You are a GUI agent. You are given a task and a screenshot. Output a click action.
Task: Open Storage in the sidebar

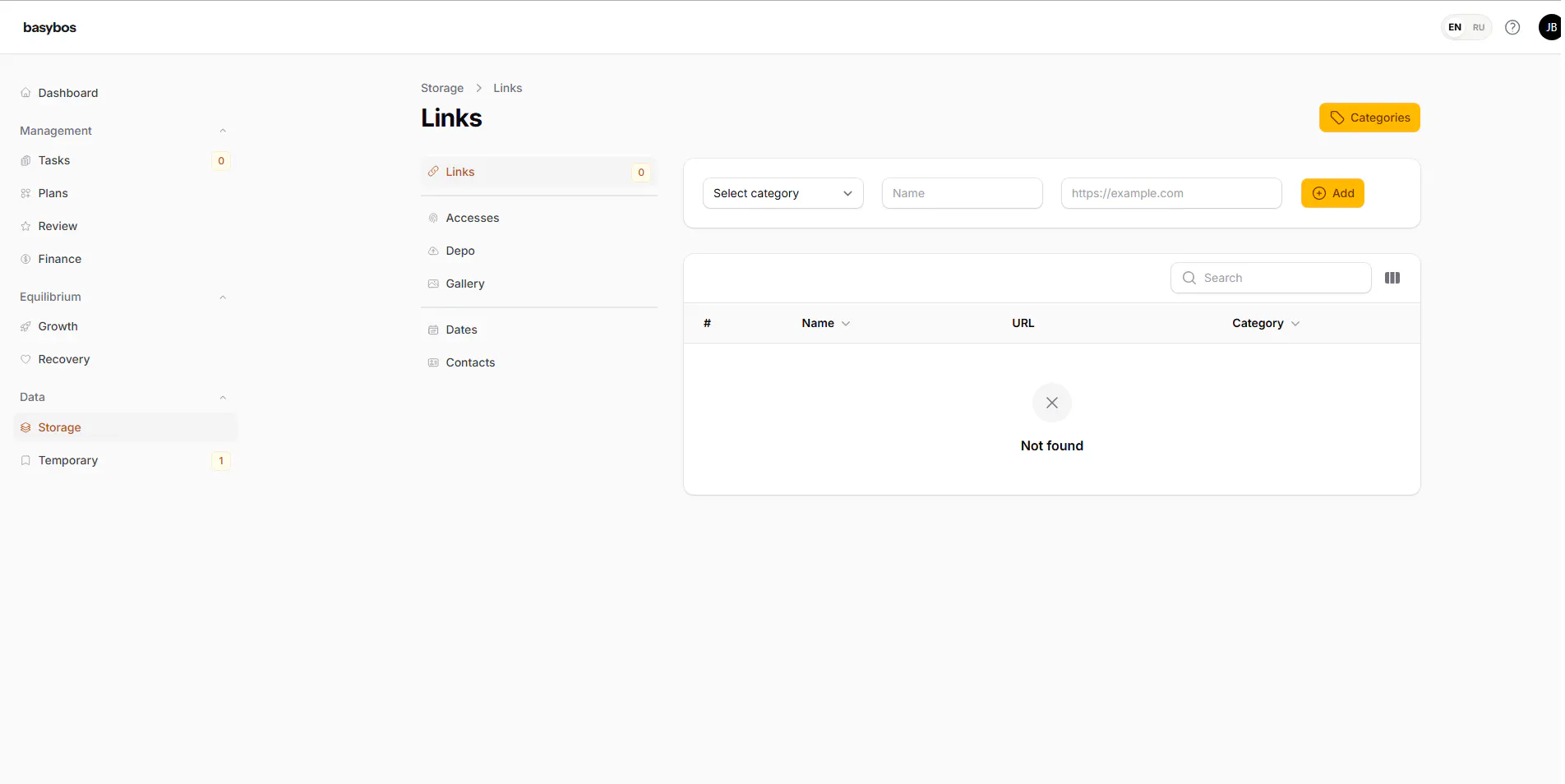point(125,427)
